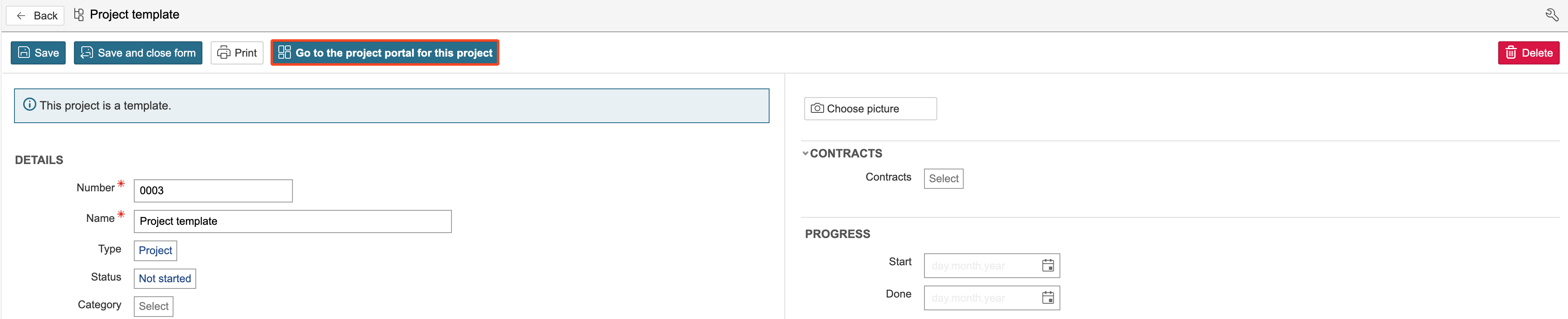This screenshot has width=1568, height=319.
Task: Open the Category Select dropdown
Action: (x=153, y=306)
